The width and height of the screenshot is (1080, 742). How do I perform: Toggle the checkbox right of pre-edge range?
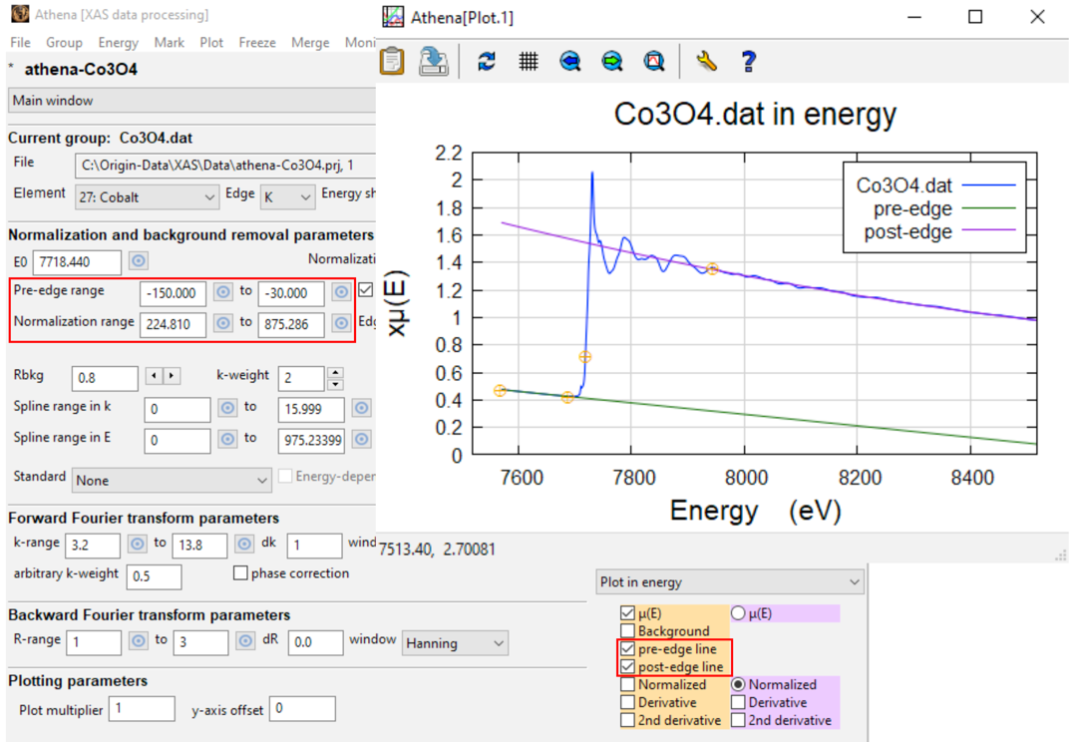pos(366,290)
